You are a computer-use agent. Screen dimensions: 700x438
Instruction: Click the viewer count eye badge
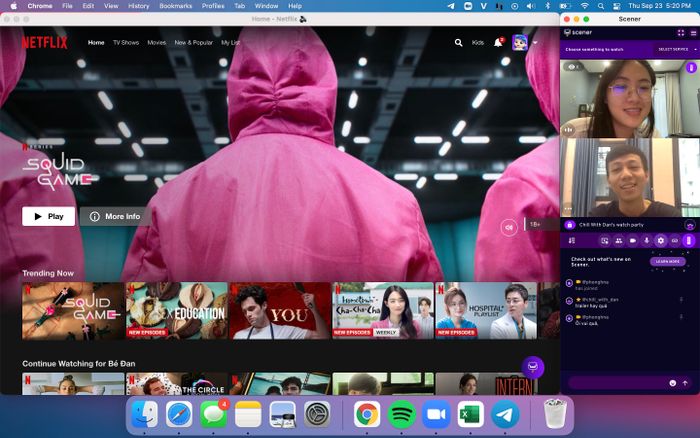[573, 67]
